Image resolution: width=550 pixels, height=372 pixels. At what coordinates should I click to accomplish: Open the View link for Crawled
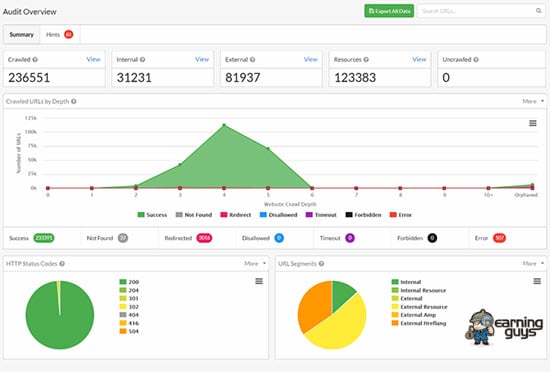coord(93,59)
